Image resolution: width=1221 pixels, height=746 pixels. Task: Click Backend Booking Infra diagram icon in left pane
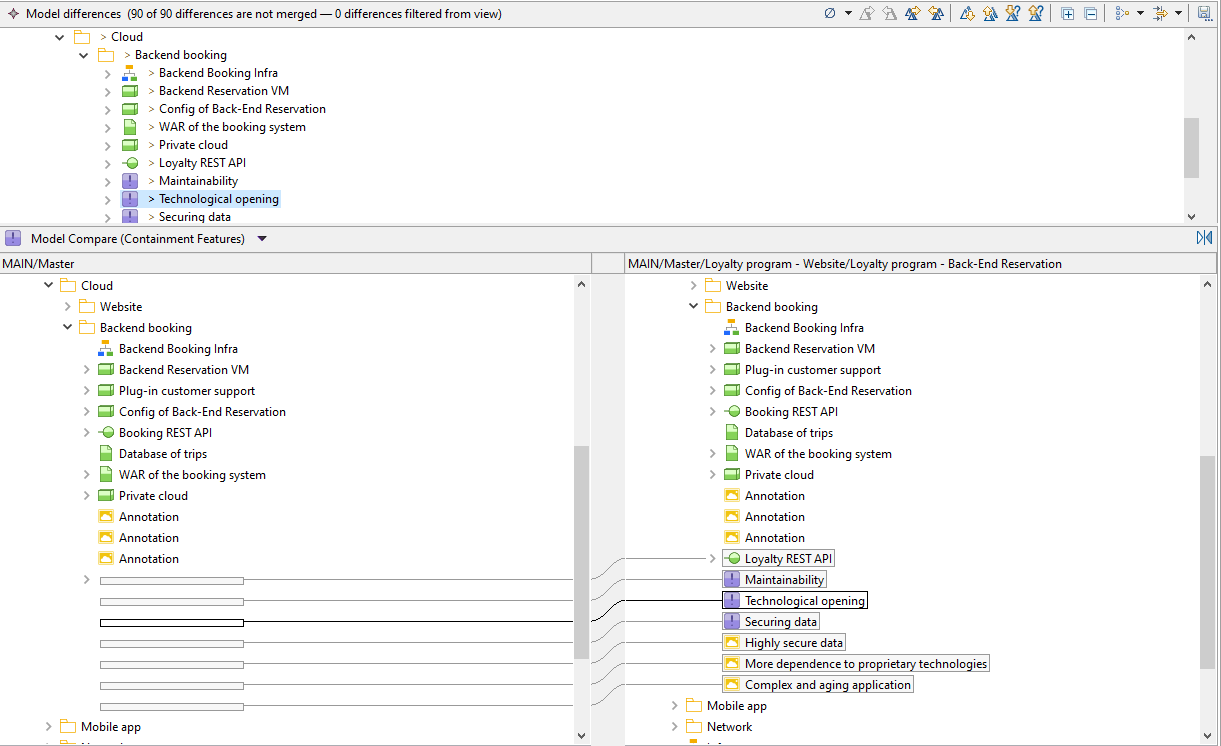coord(106,349)
